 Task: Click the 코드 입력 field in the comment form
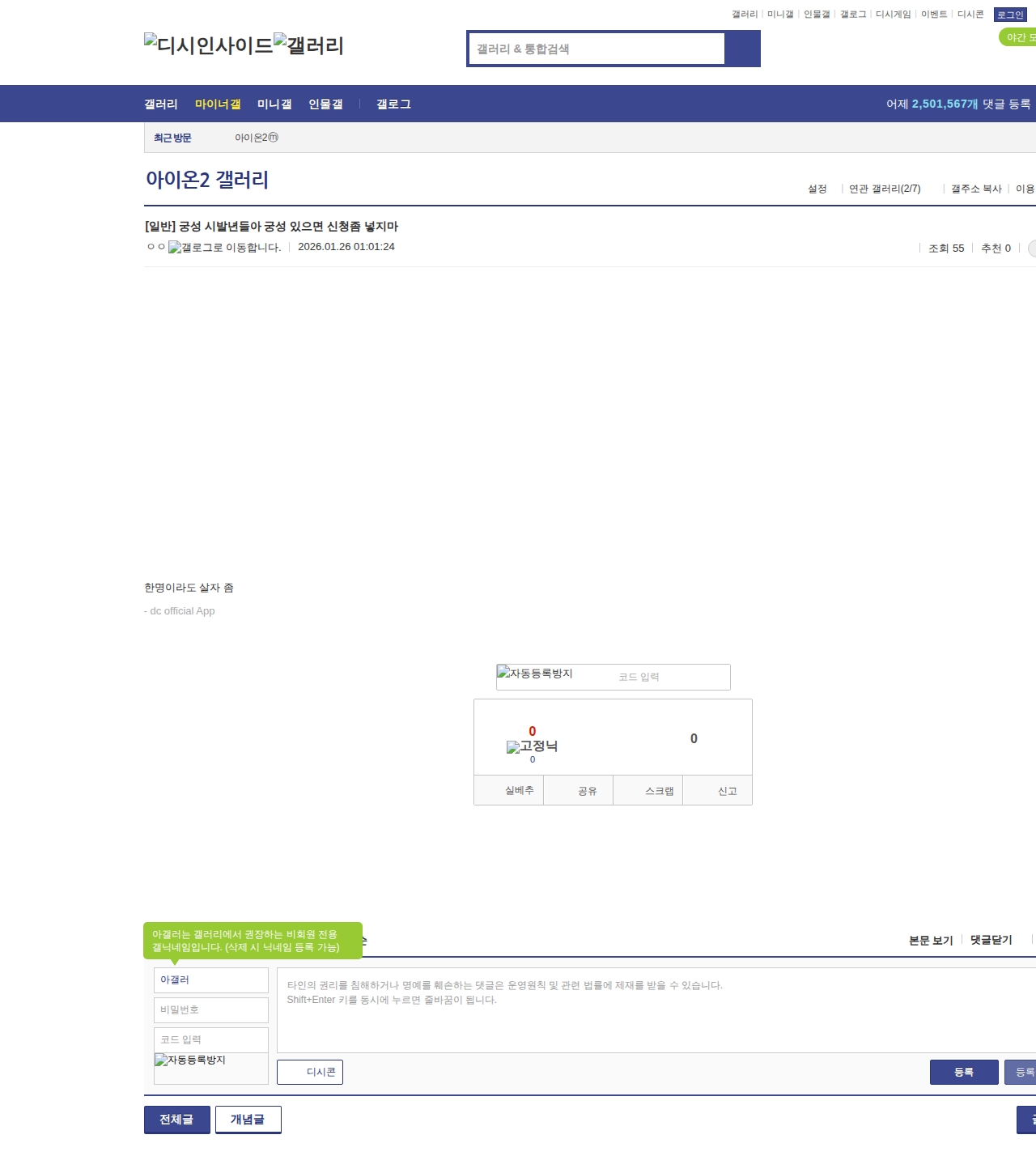pos(211,1040)
